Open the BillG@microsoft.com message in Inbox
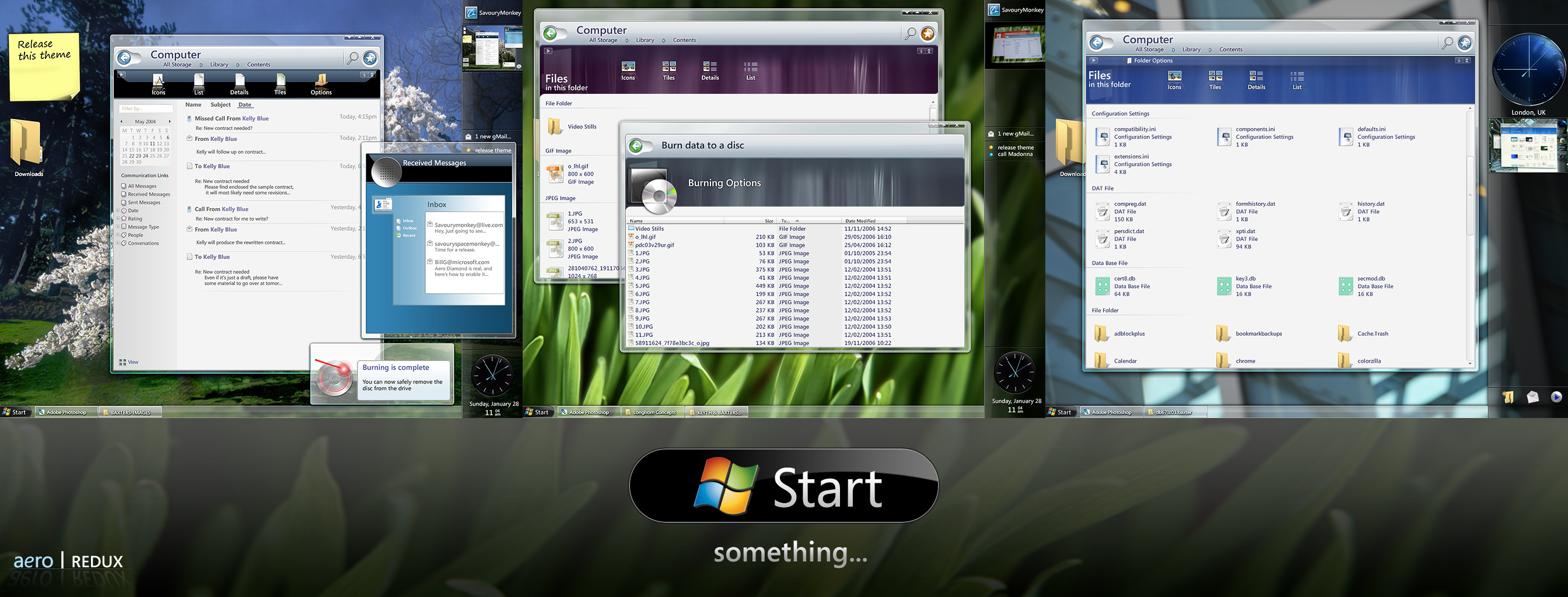1568x597 pixels. 465,268
